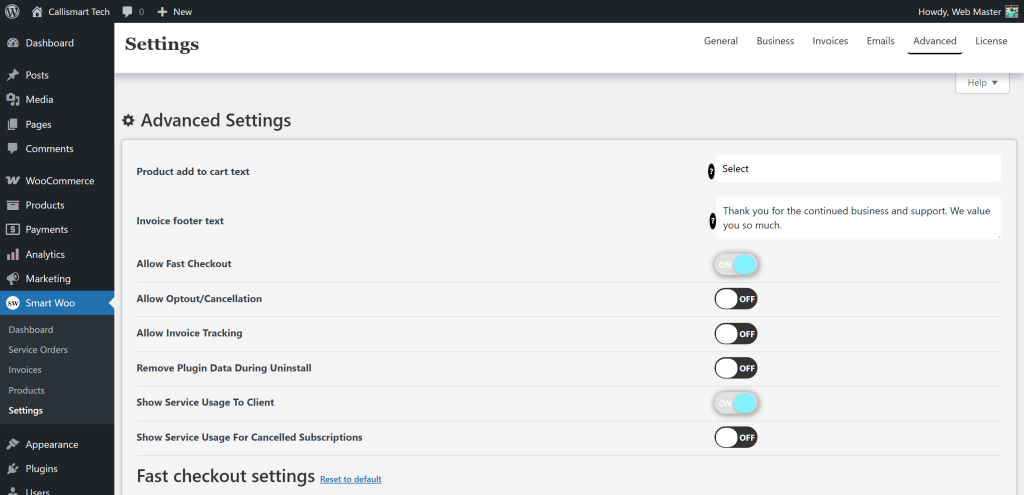
Task: Open Smart Woo Products submenu item
Action: (x=26, y=391)
